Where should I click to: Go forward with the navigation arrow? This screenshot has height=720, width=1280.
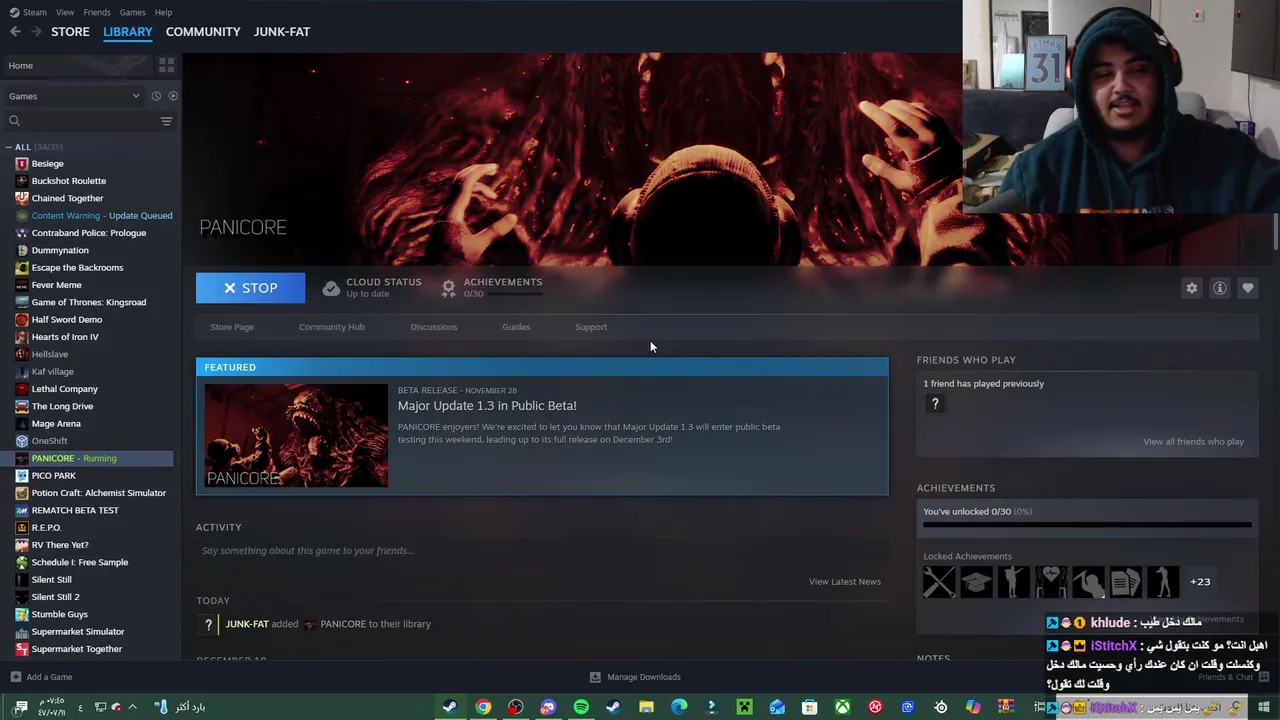click(36, 32)
